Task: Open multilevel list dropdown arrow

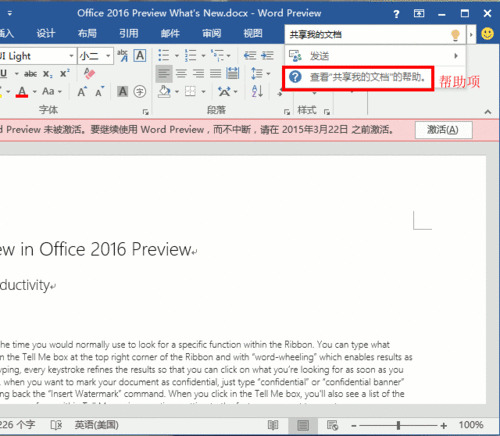Action: 229,56
